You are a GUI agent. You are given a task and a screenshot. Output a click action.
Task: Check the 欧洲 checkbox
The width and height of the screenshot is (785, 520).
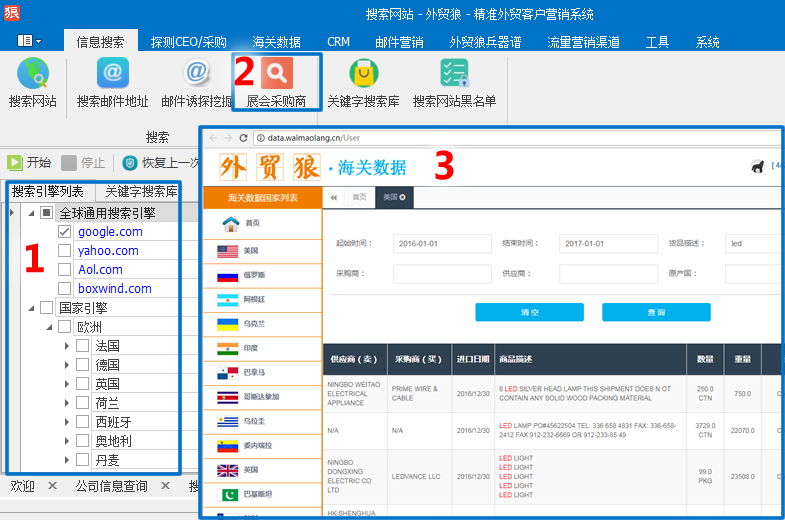pyautogui.click(x=65, y=326)
